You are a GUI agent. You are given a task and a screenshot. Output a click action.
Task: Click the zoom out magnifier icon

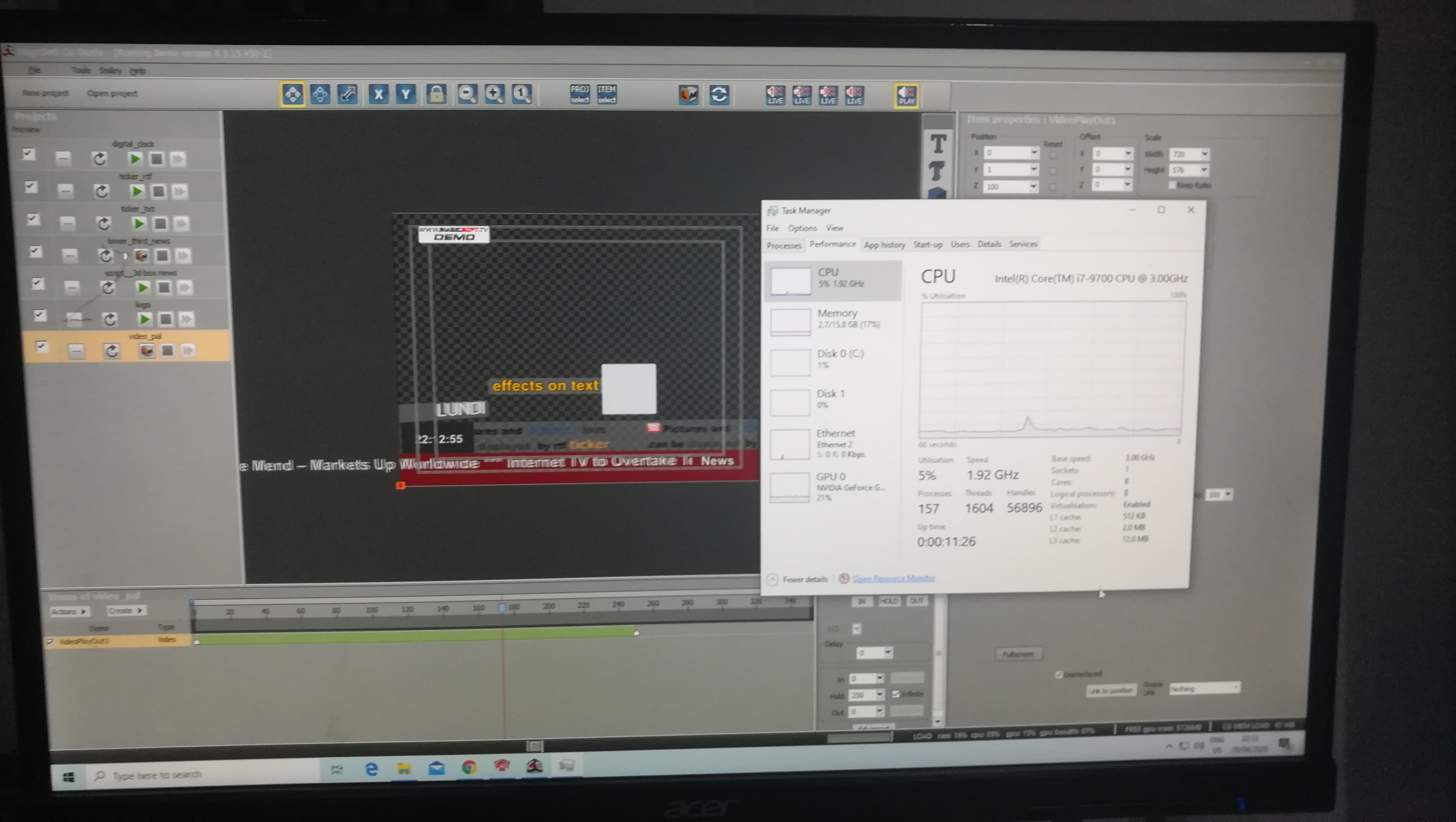pos(467,94)
